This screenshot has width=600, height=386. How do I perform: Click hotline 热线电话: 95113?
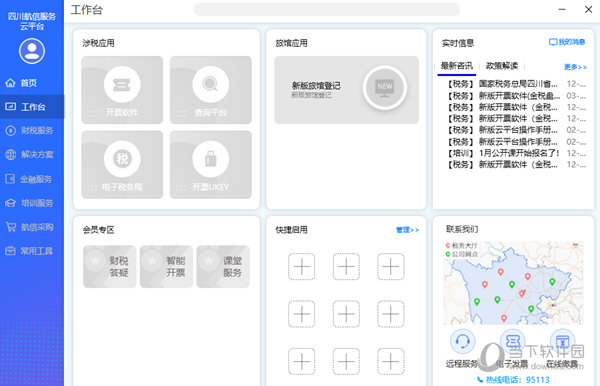click(x=513, y=379)
